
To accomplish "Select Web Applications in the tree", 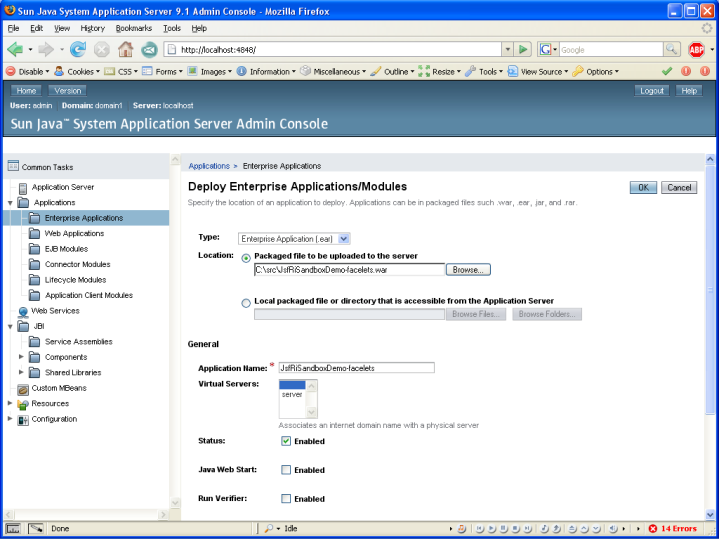I will point(74,233).
